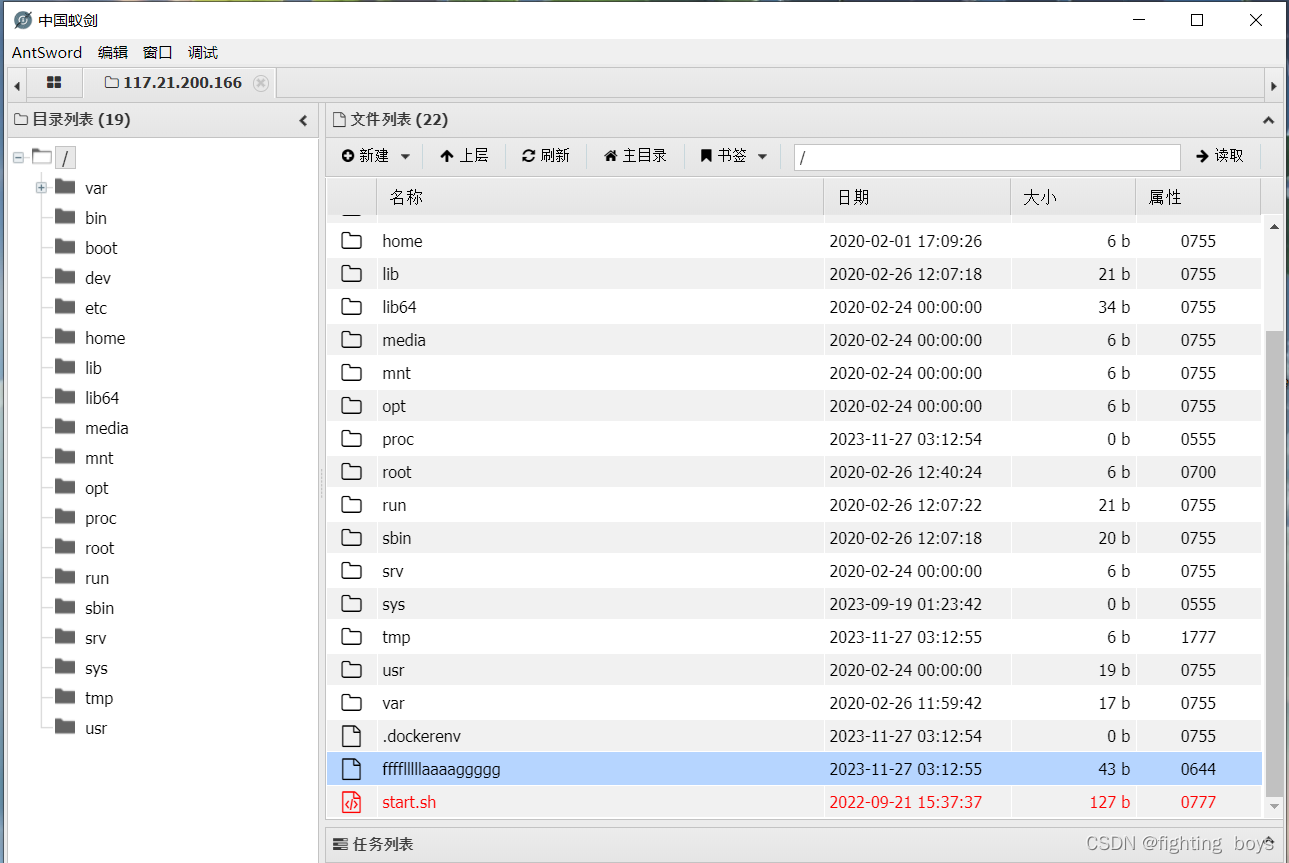
Task: Click the red script icon of start.sh
Action: (x=351, y=801)
